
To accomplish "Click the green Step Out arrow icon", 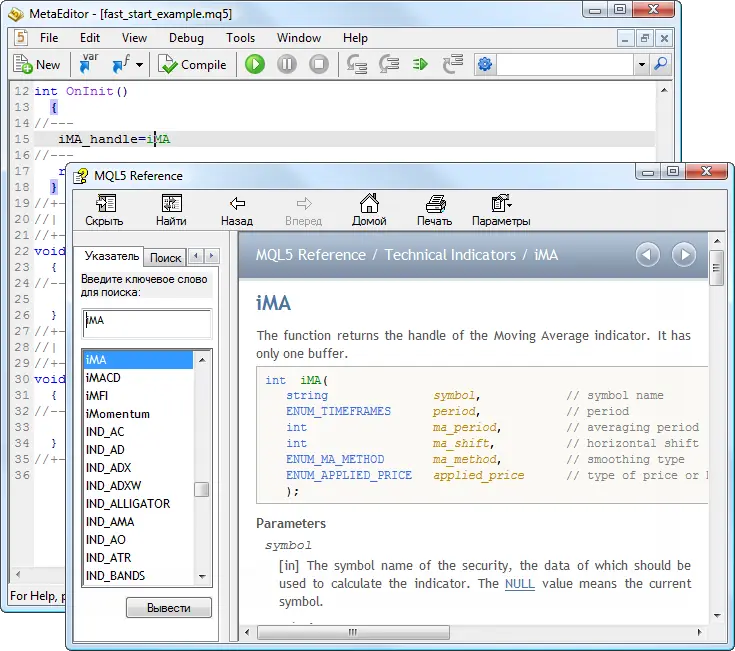I will 420,64.
